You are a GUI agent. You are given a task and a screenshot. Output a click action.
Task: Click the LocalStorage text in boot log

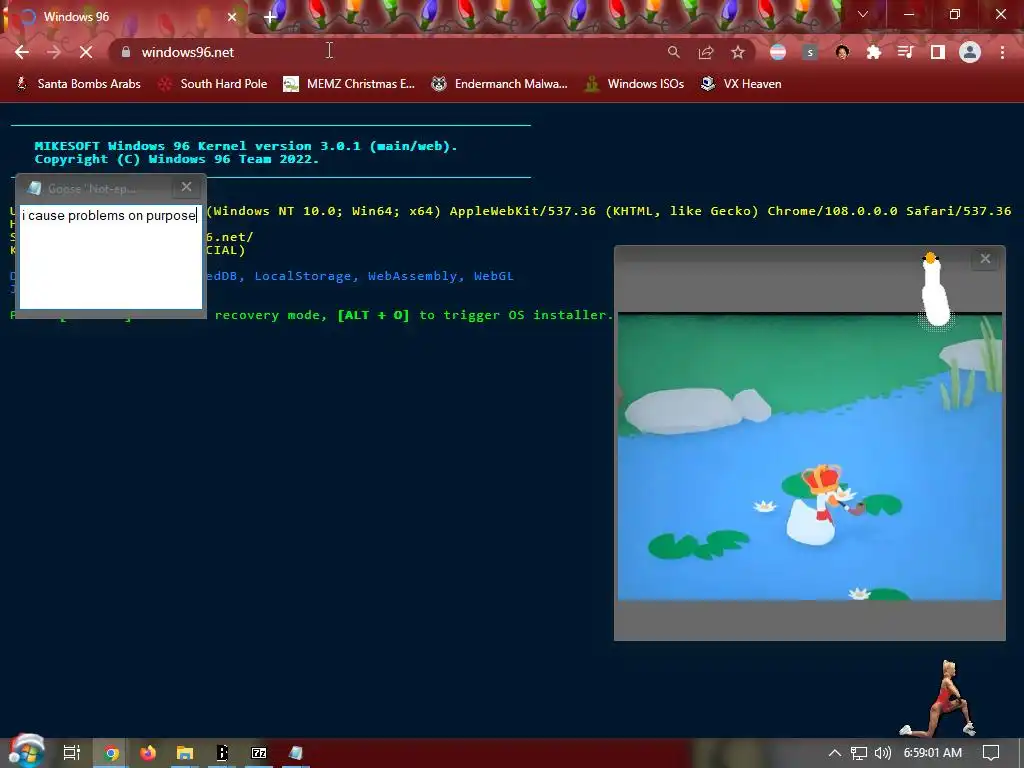(302, 276)
